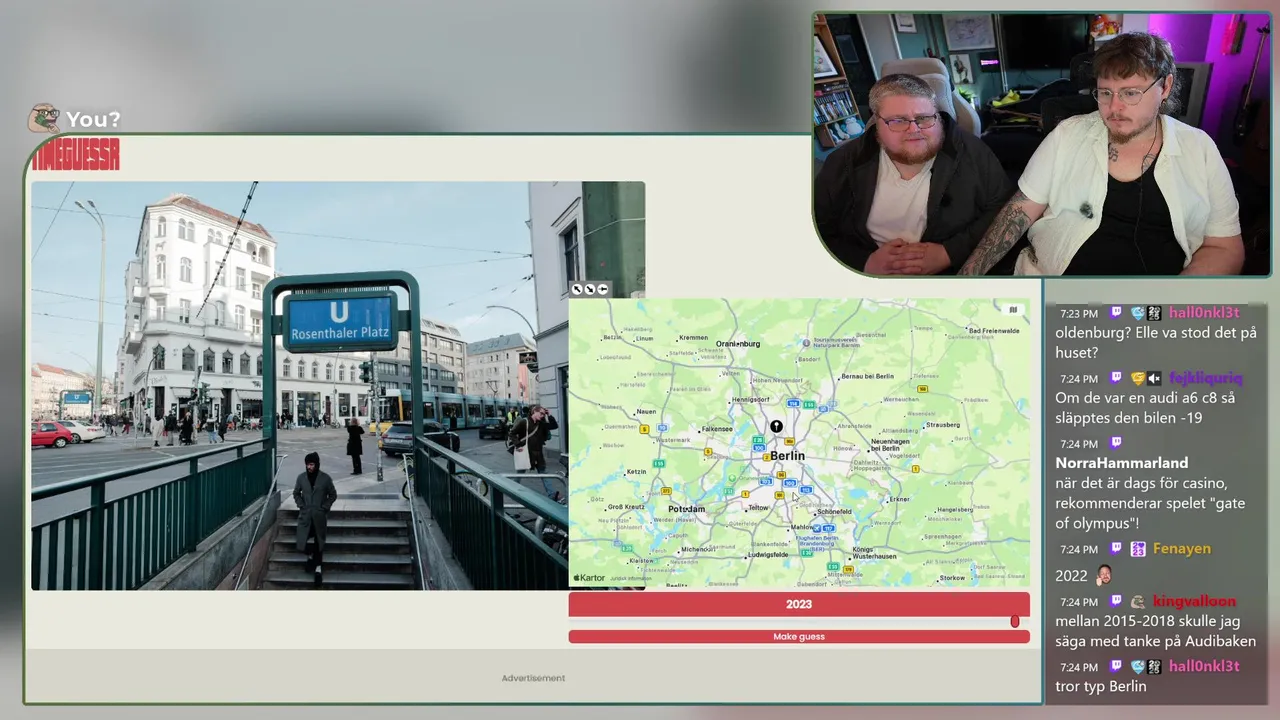1280x720 pixels.
Task: Click the You? player name text
Action: coord(93,120)
